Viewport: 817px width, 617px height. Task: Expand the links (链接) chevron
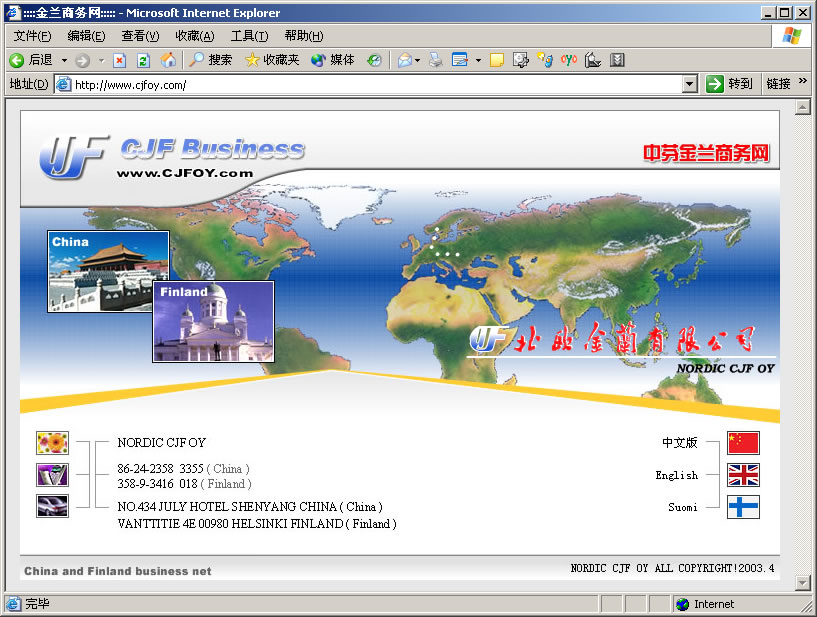click(x=802, y=80)
